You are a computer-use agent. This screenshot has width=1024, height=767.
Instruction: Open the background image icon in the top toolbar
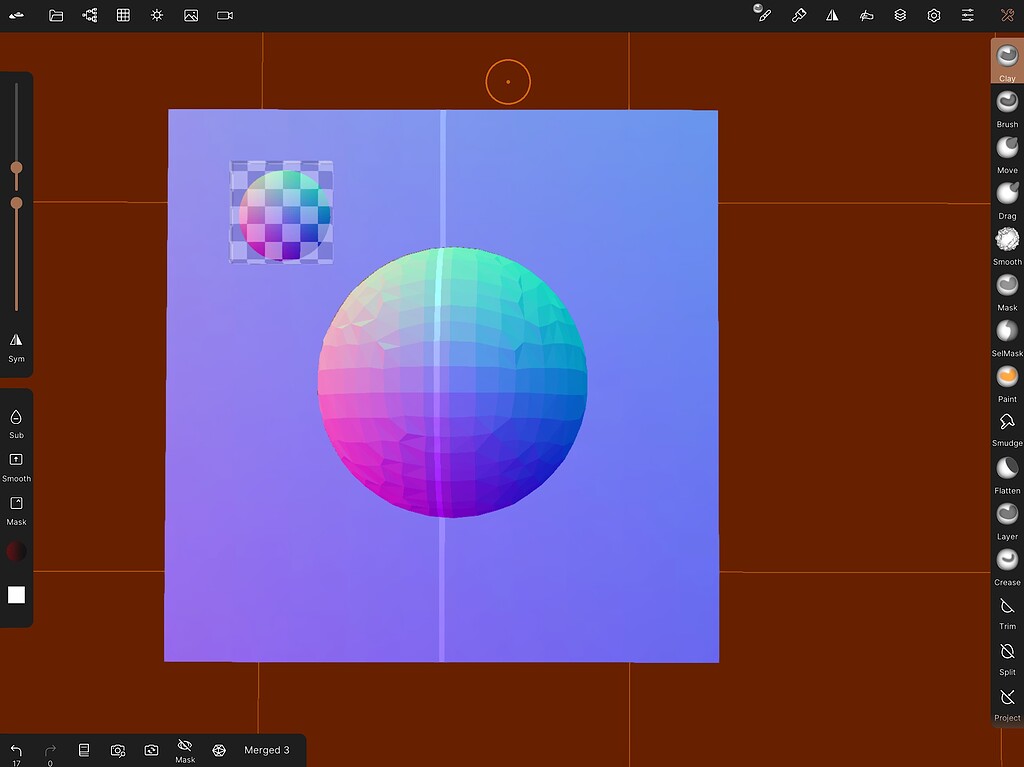[191, 15]
